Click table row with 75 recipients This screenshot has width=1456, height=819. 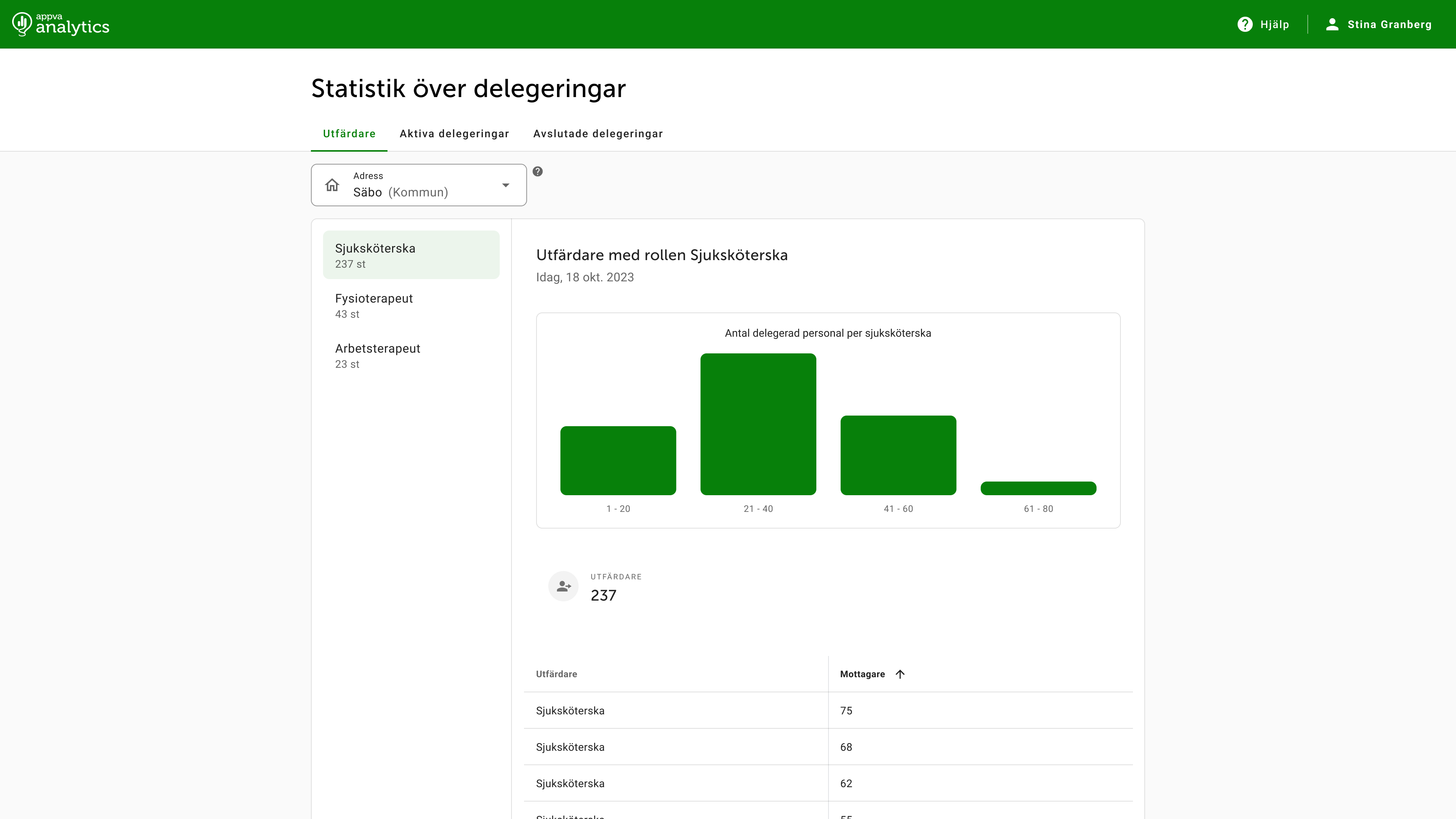pos(828,711)
